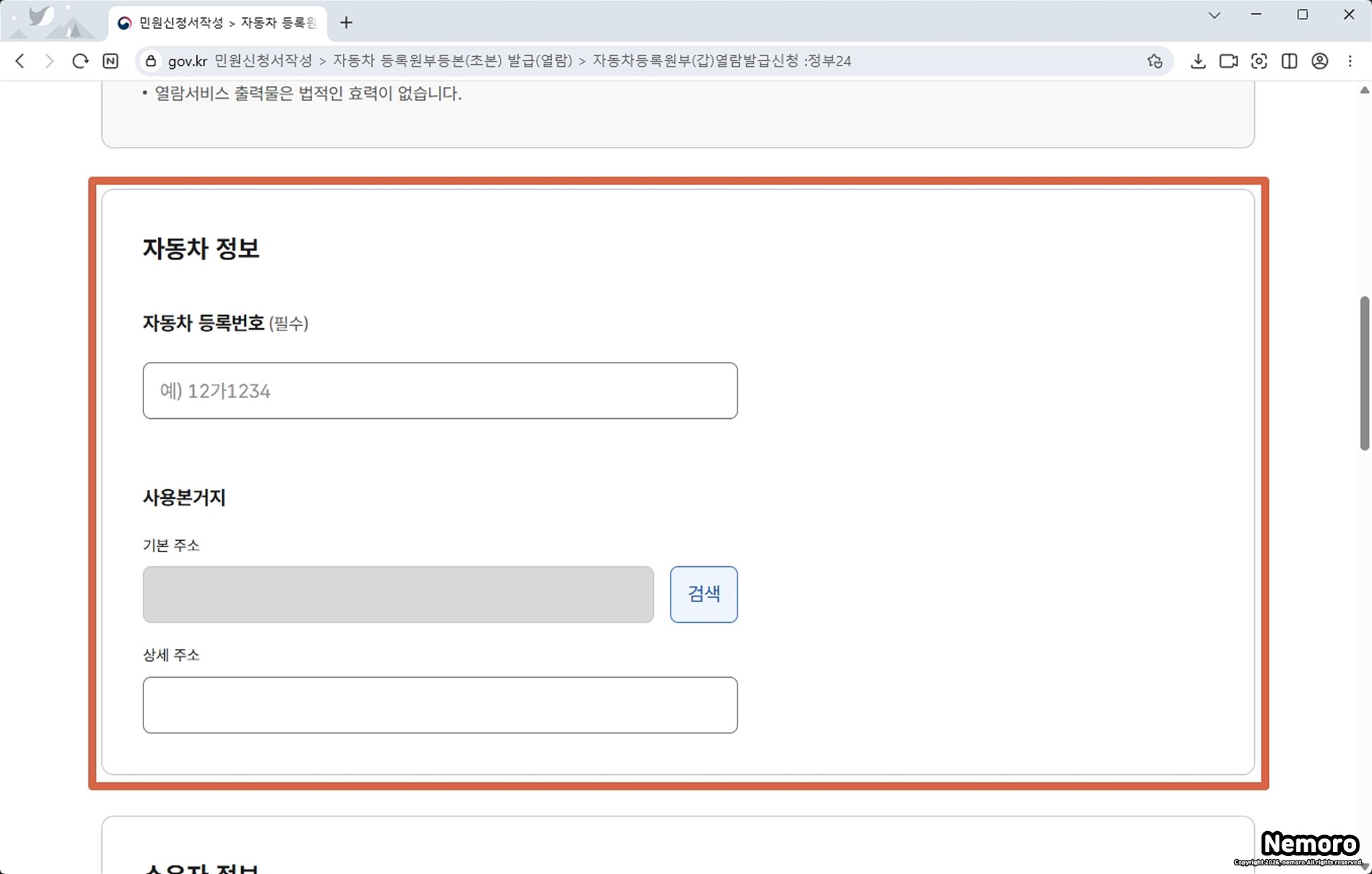Open the user profile icon
The width and height of the screenshot is (1372, 874).
click(x=1319, y=61)
